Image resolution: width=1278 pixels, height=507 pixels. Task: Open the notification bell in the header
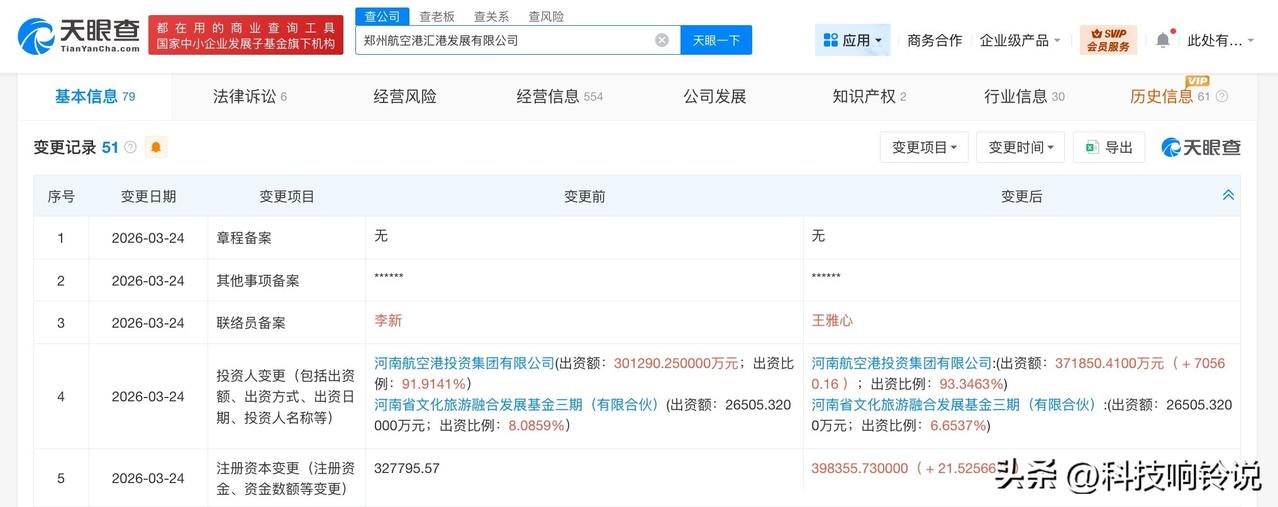(x=1162, y=40)
